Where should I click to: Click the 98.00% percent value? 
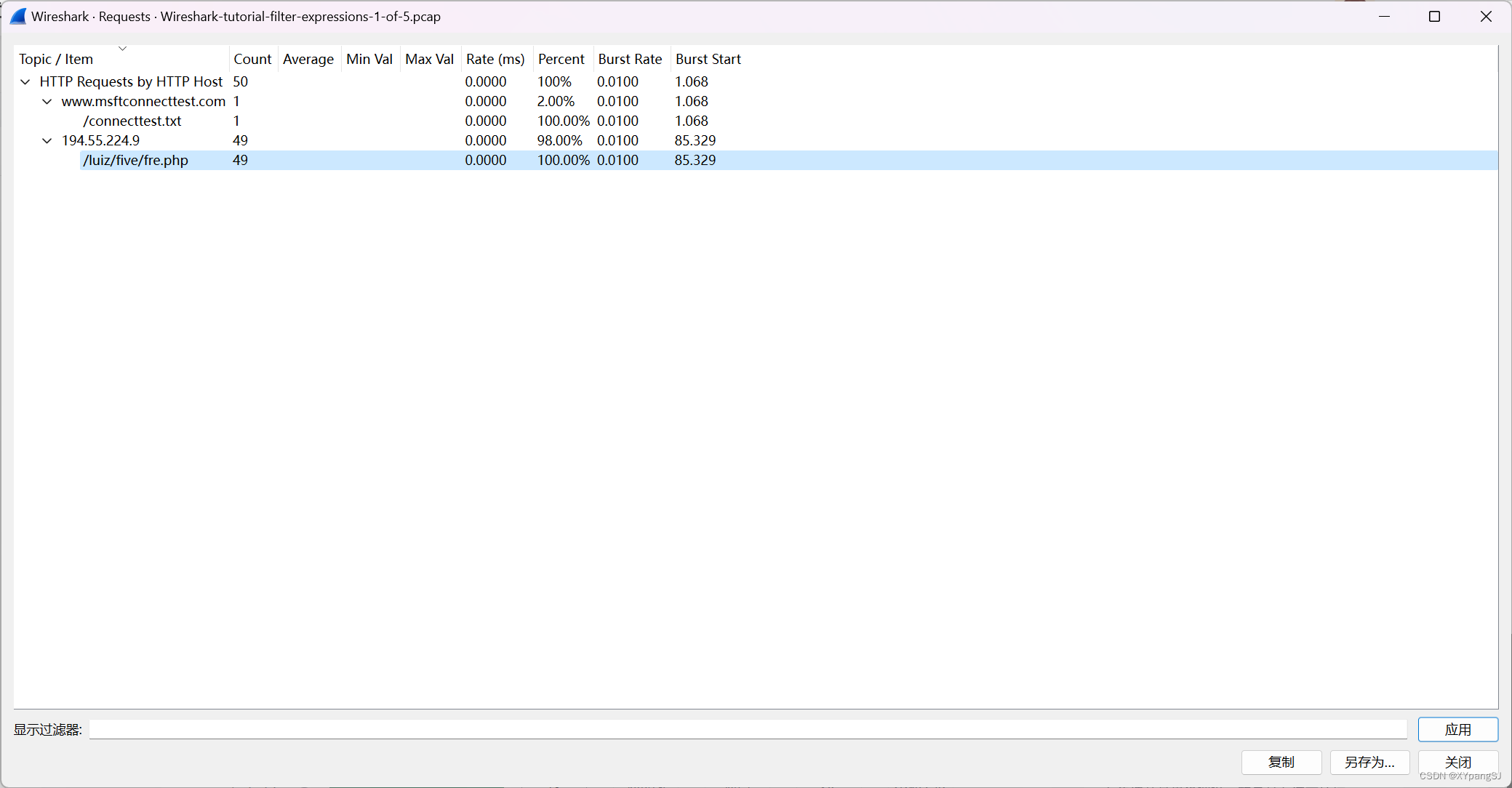click(560, 141)
